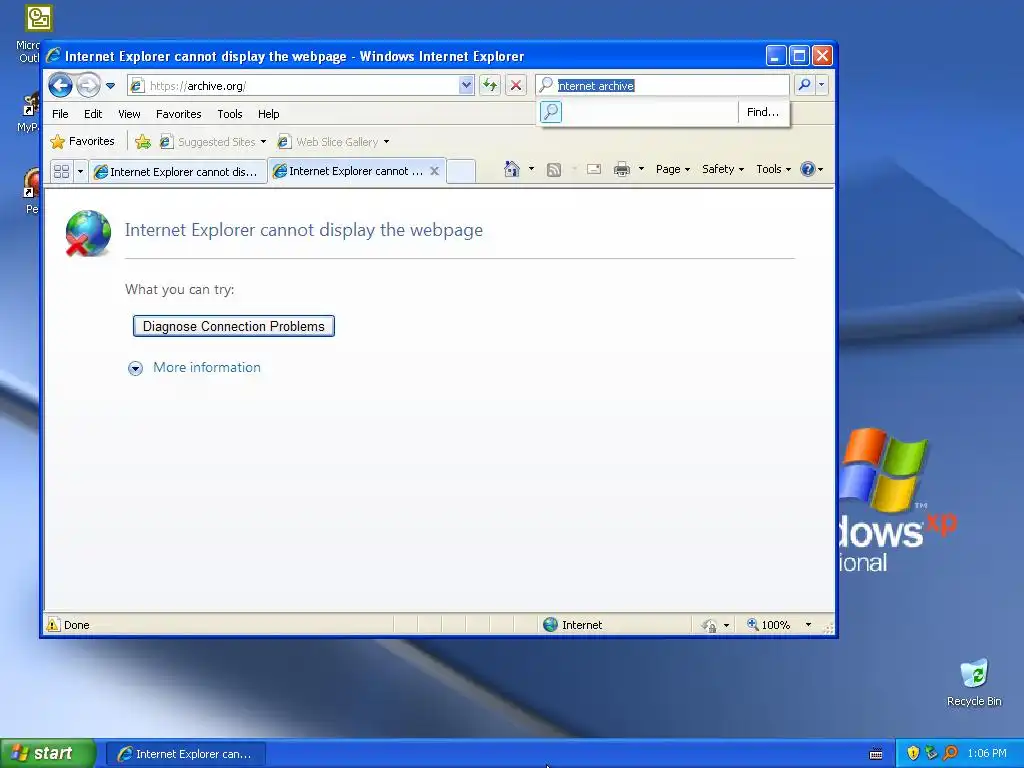Maximize the Internet Explorer window
This screenshot has width=1024, height=768.
799,56
